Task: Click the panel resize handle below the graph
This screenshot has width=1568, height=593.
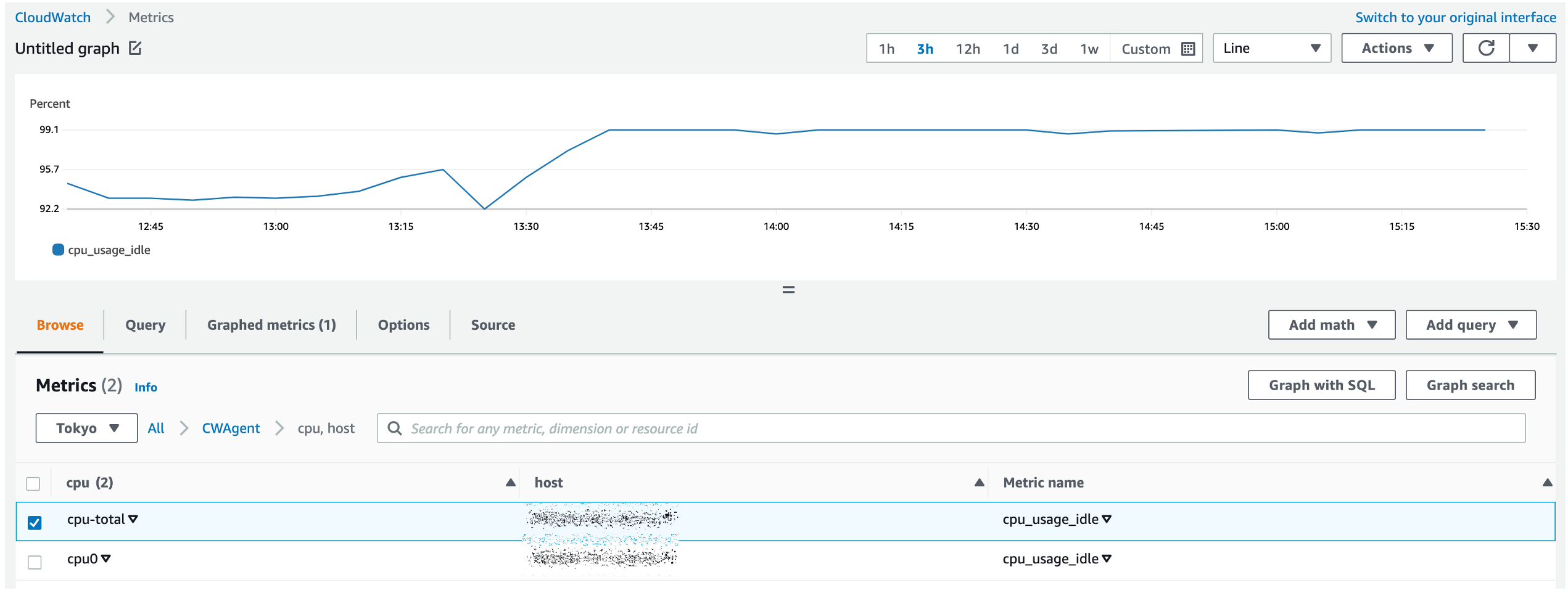Action: [788, 290]
